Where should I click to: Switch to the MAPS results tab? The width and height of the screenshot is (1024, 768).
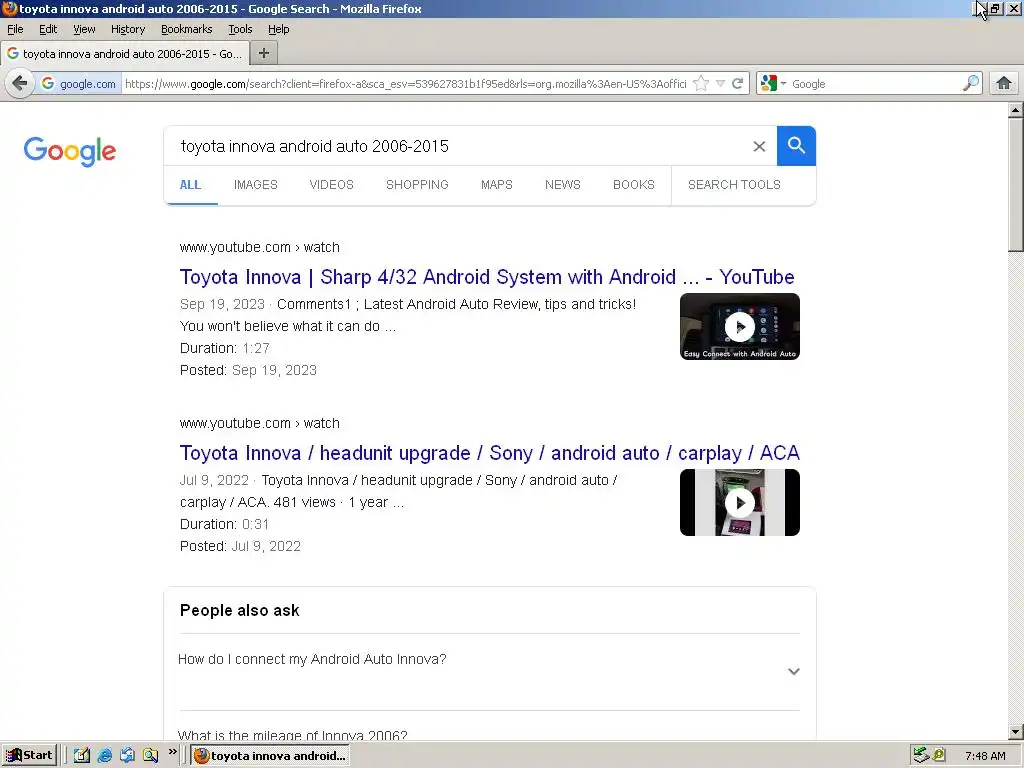[497, 185]
